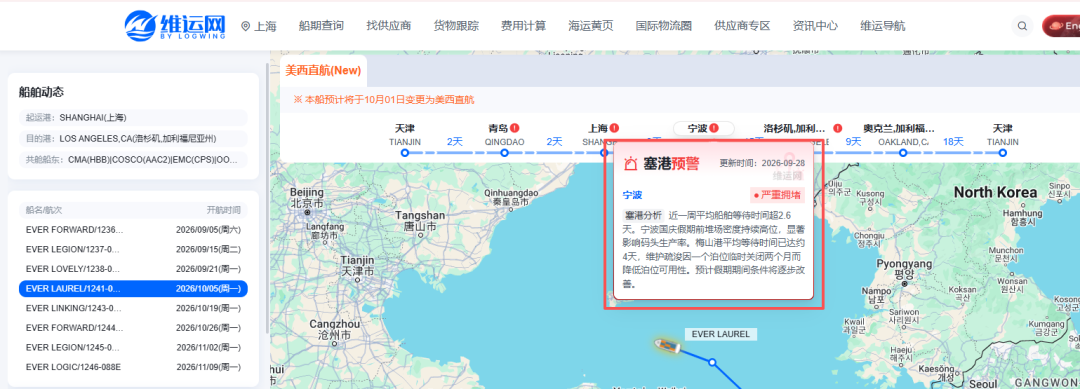Open the 货物跟踪 menu
Viewport: 1080px width, 389px height.
pos(456,26)
